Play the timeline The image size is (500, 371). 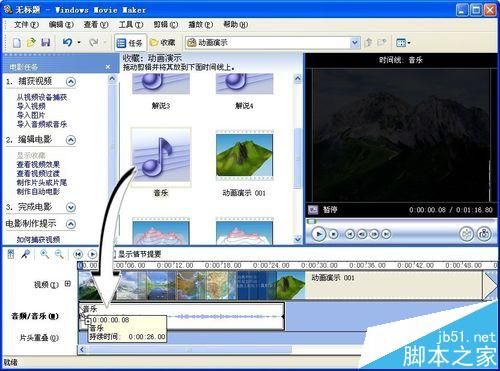[x=92, y=254]
